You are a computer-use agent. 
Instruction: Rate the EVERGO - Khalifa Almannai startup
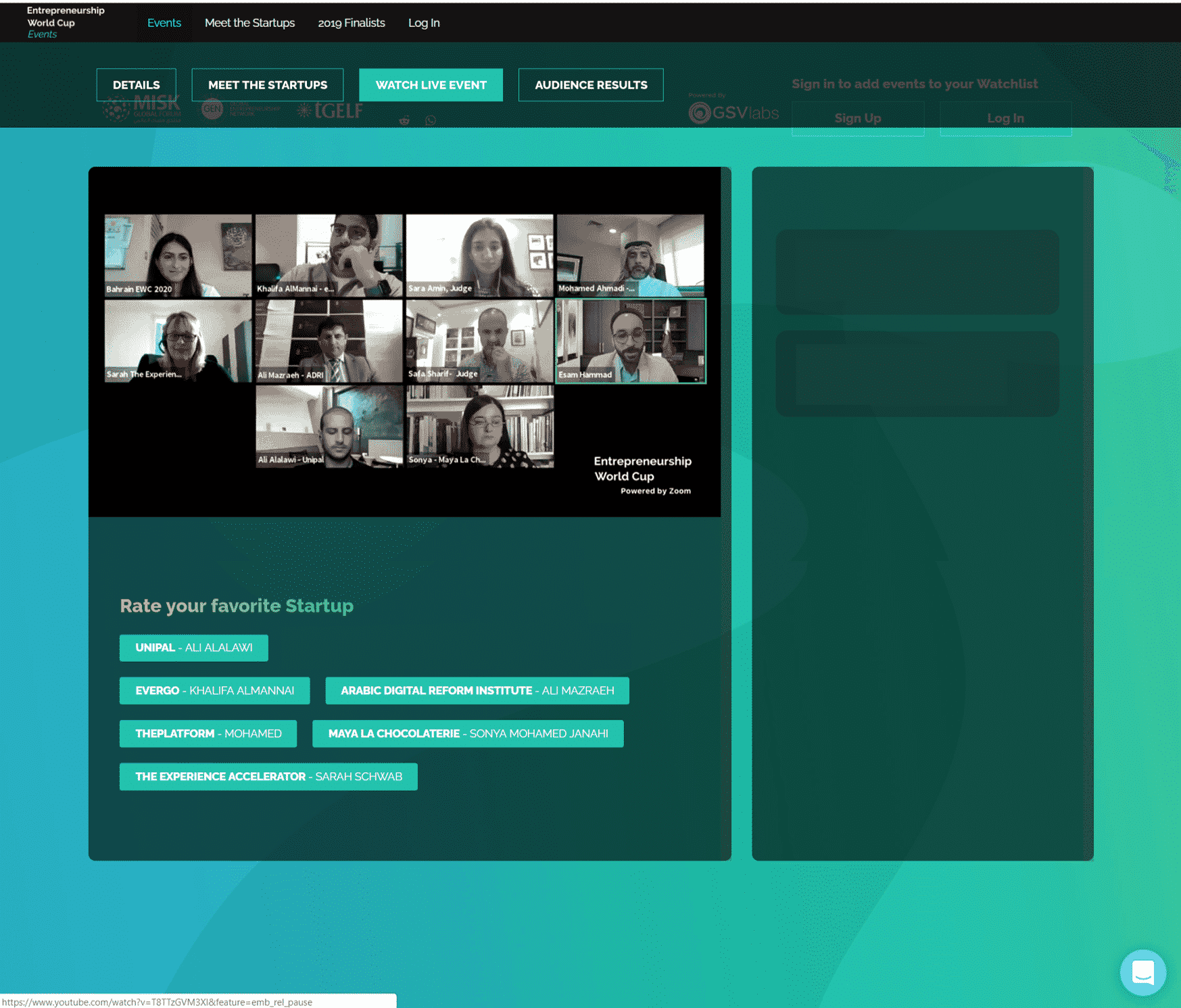point(215,691)
